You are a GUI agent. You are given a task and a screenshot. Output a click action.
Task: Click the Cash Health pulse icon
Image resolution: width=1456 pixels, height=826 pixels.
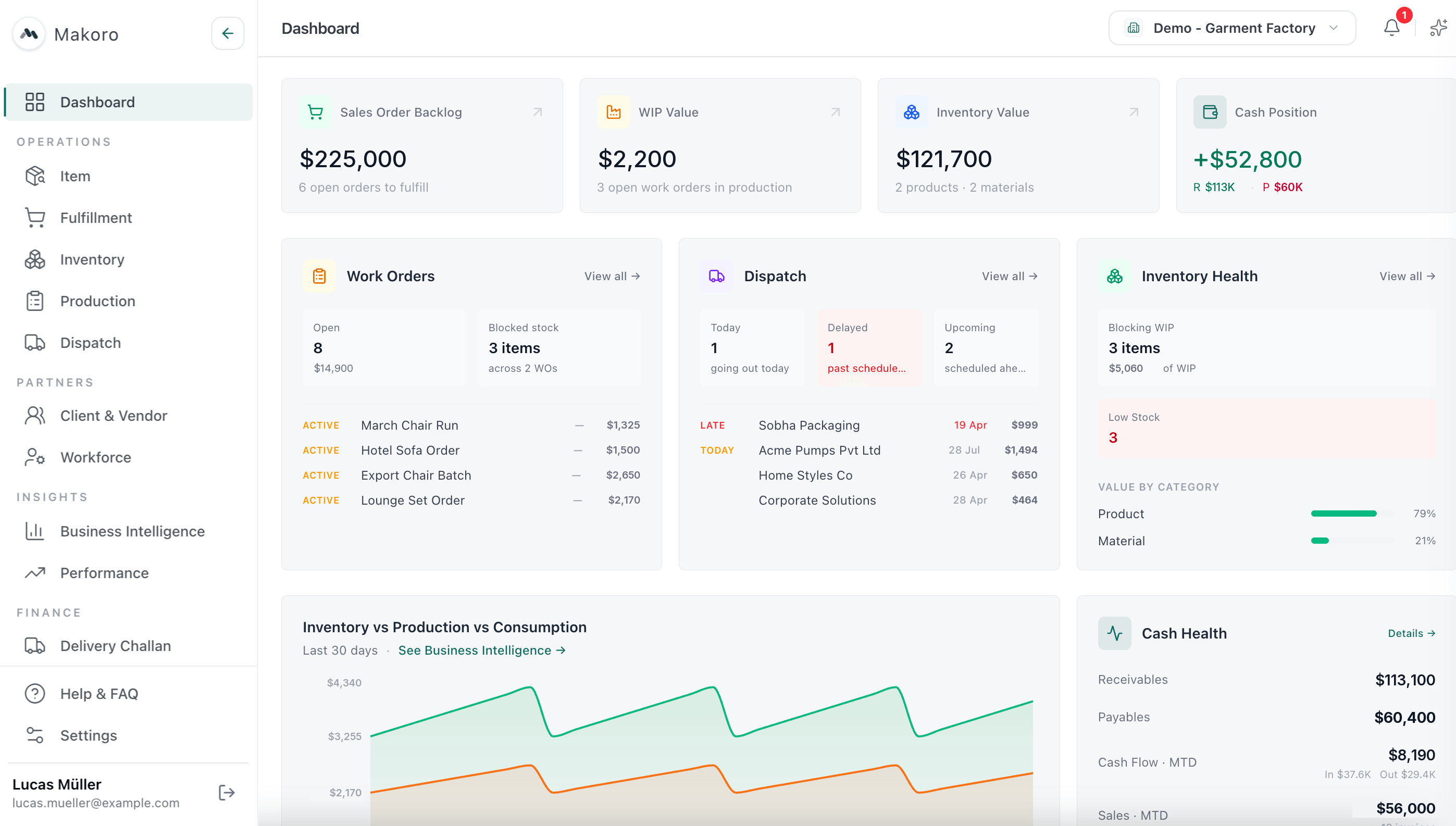pos(1114,633)
